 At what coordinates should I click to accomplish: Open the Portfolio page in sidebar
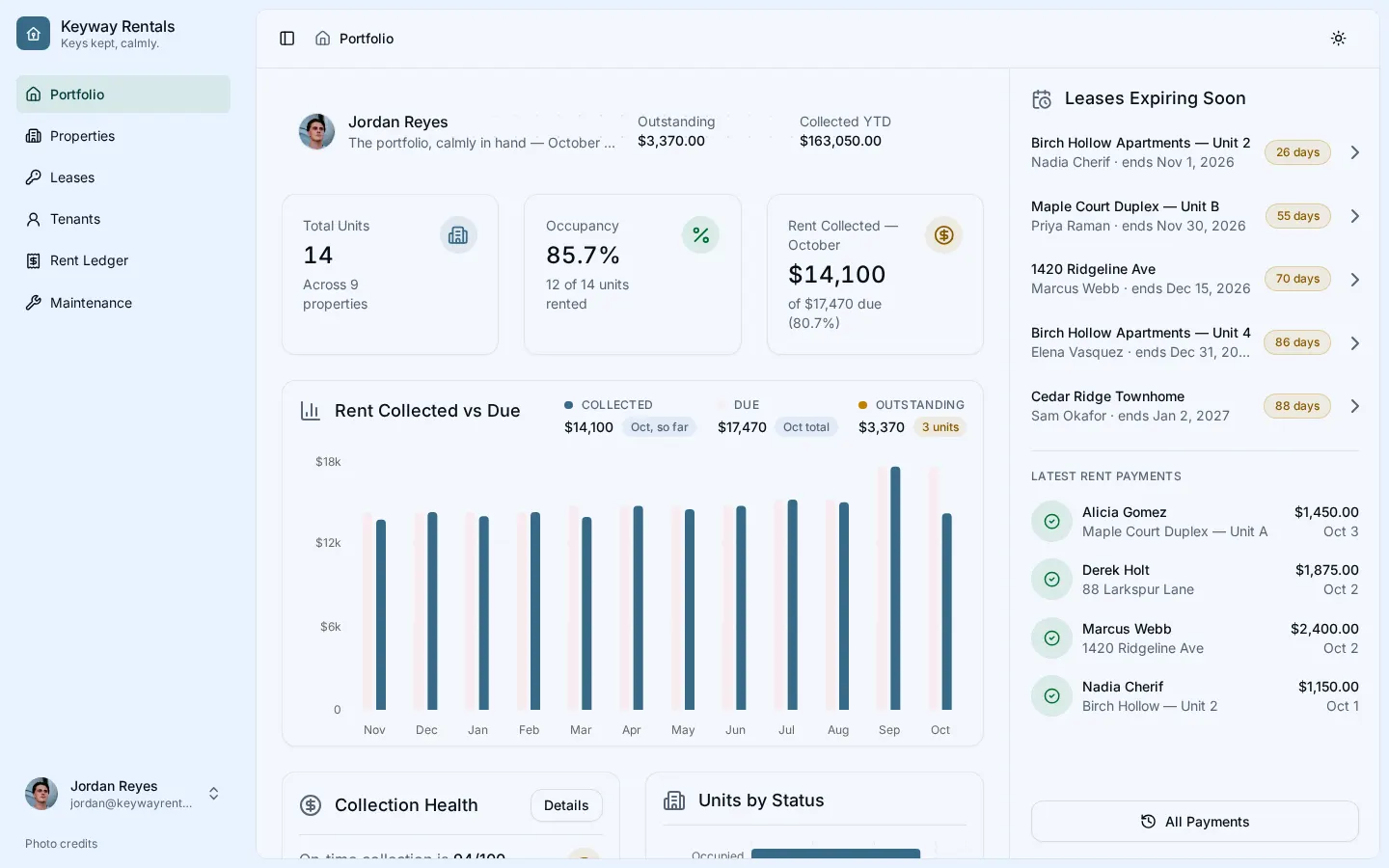point(123,95)
